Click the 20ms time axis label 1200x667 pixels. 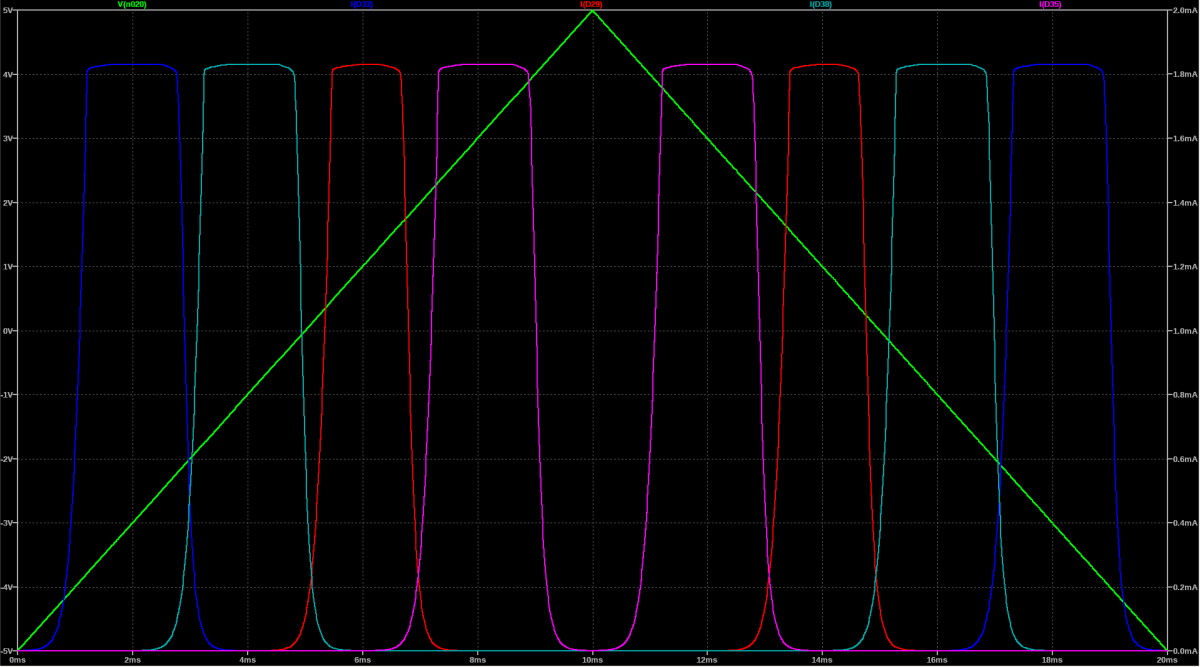click(1165, 660)
